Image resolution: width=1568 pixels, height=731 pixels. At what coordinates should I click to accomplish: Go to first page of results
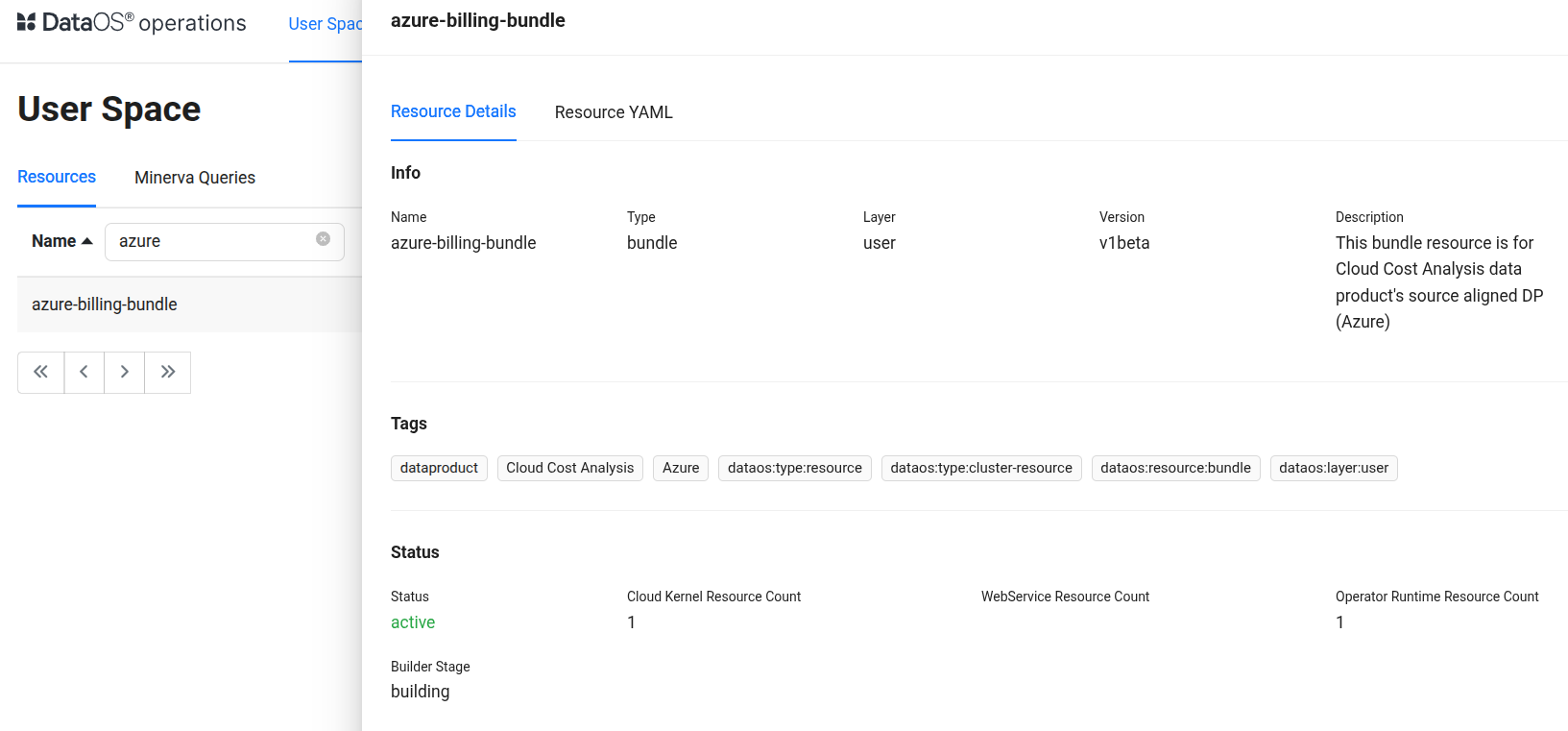pos(40,372)
